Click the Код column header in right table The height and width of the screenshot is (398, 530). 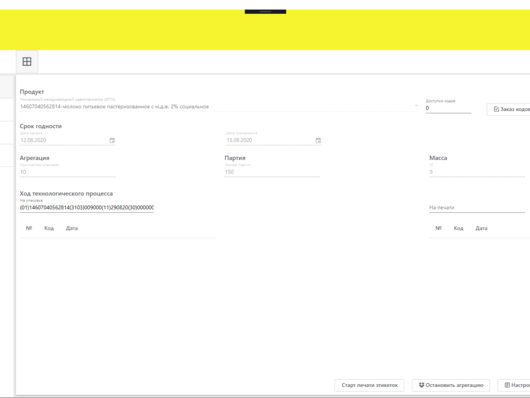pyautogui.click(x=458, y=228)
